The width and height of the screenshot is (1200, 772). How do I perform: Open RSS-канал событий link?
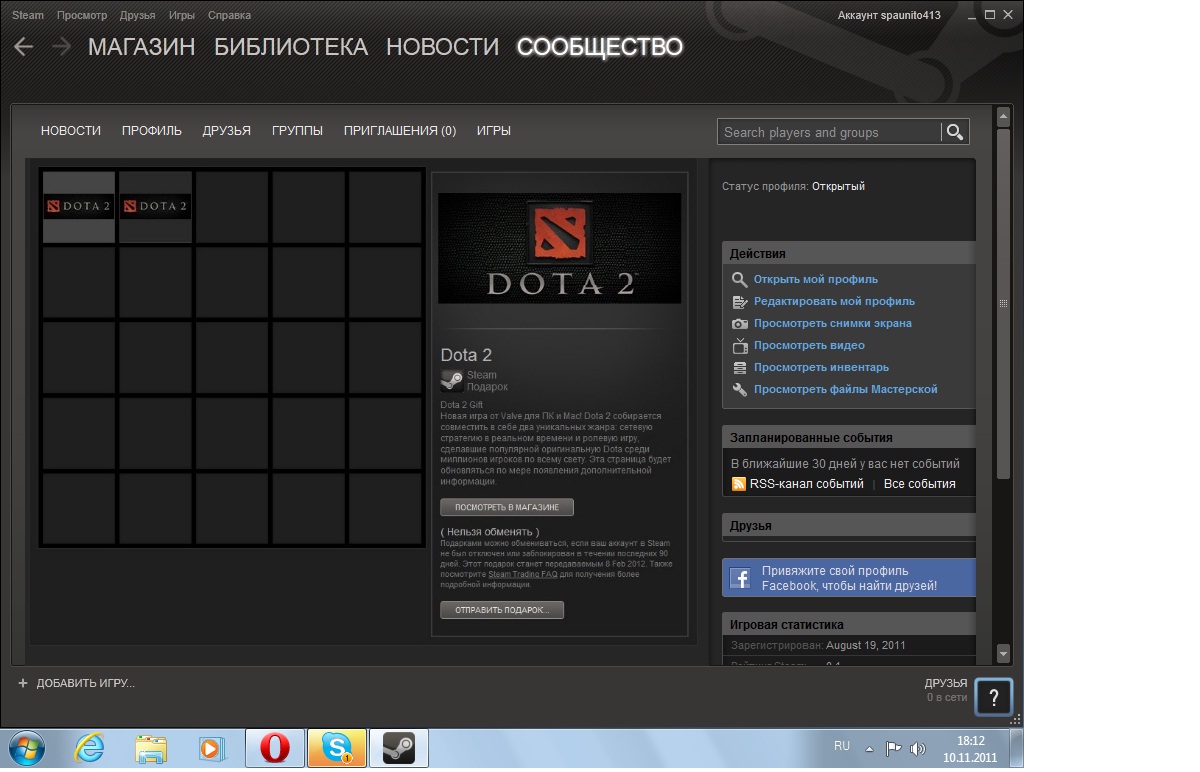[807, 484]
